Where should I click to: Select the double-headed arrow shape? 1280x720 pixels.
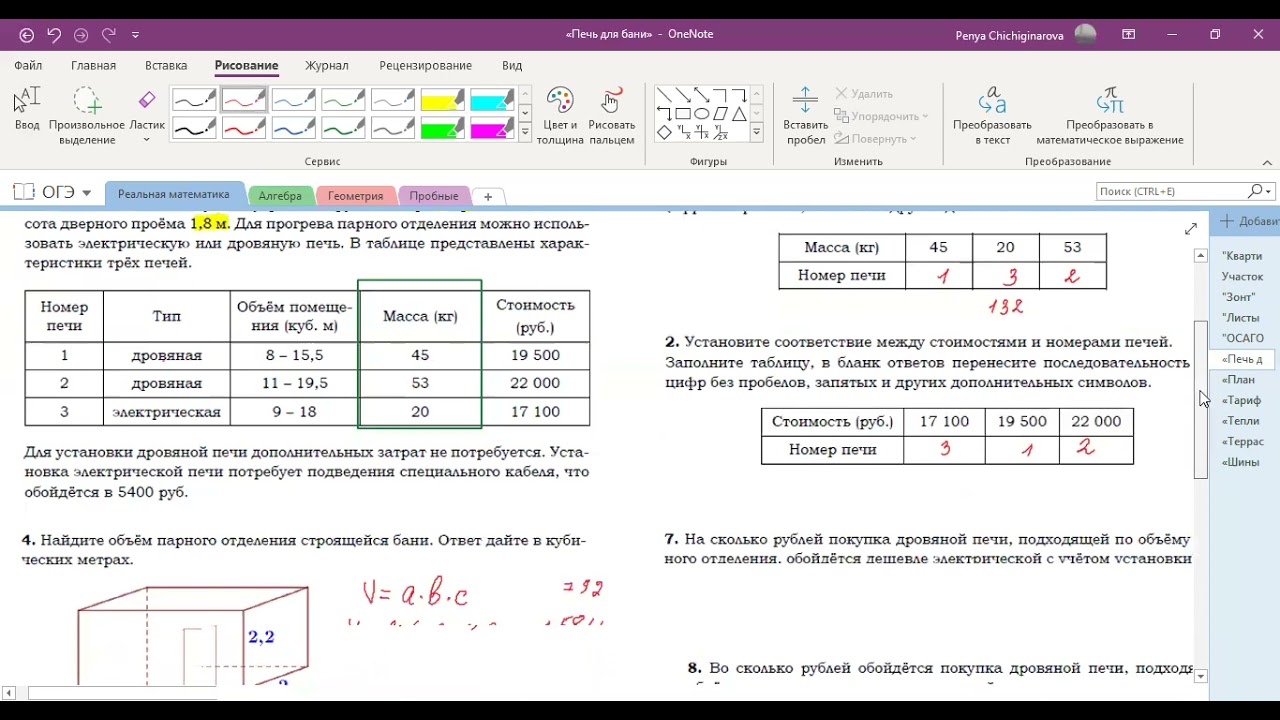pyautogui.click(x=702, y=95)
